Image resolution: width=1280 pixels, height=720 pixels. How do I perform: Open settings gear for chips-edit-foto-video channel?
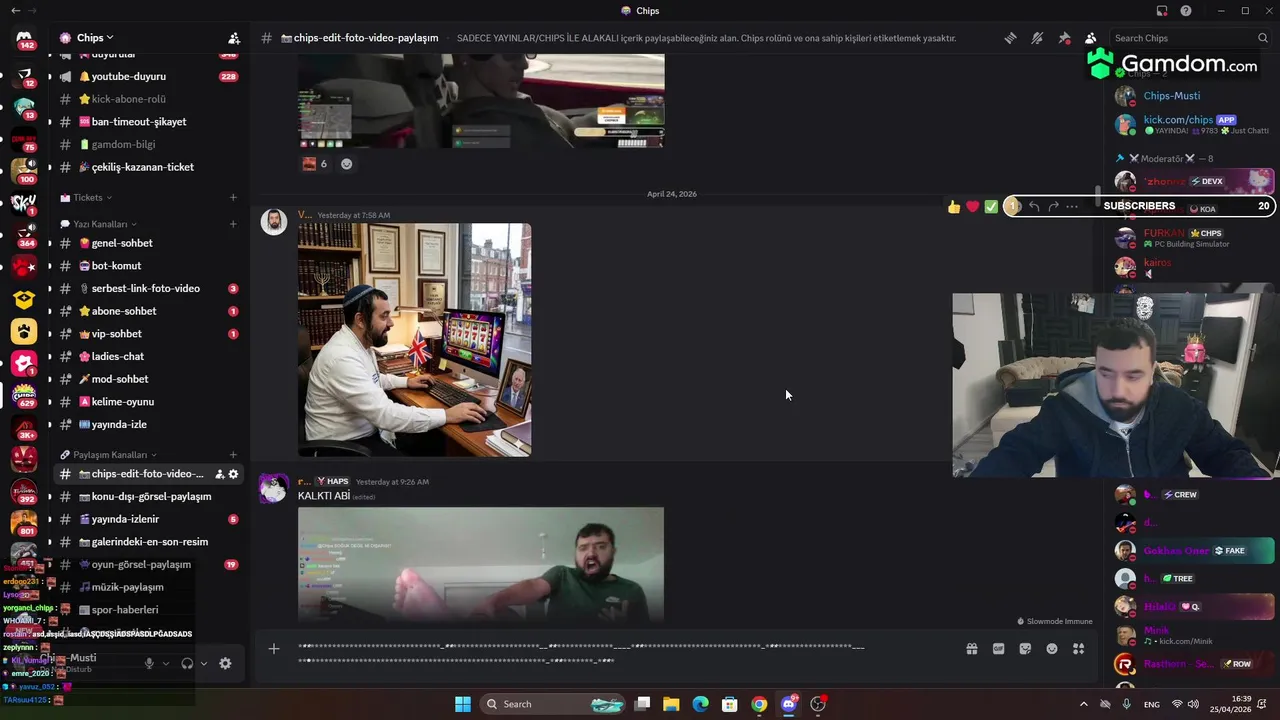point(234,474)
